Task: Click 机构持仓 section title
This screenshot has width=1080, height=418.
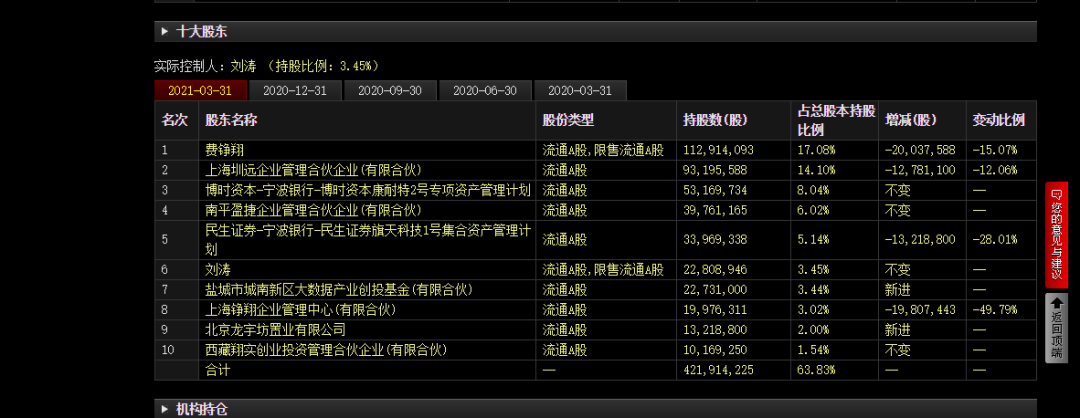Action: coord(202,409)
